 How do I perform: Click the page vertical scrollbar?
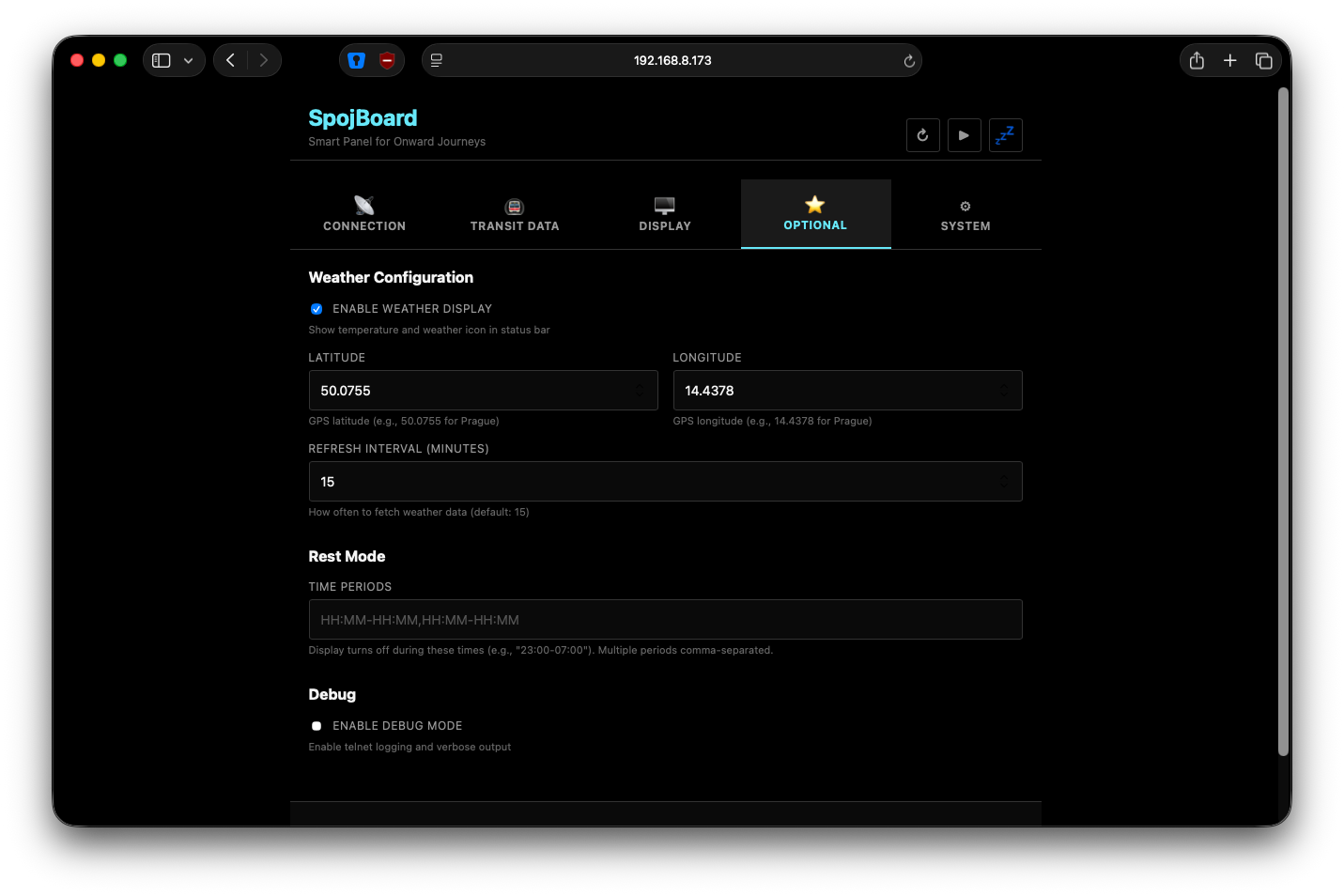point(1283,423)
